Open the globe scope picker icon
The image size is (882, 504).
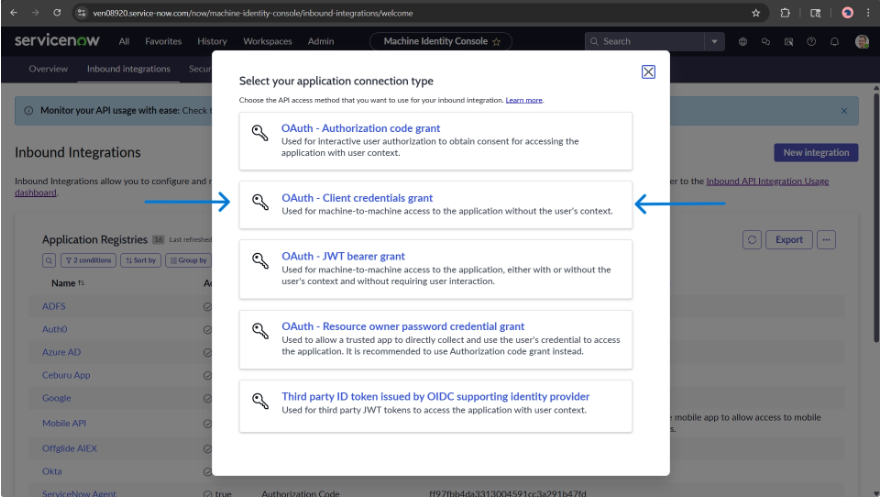coord(742,42)
